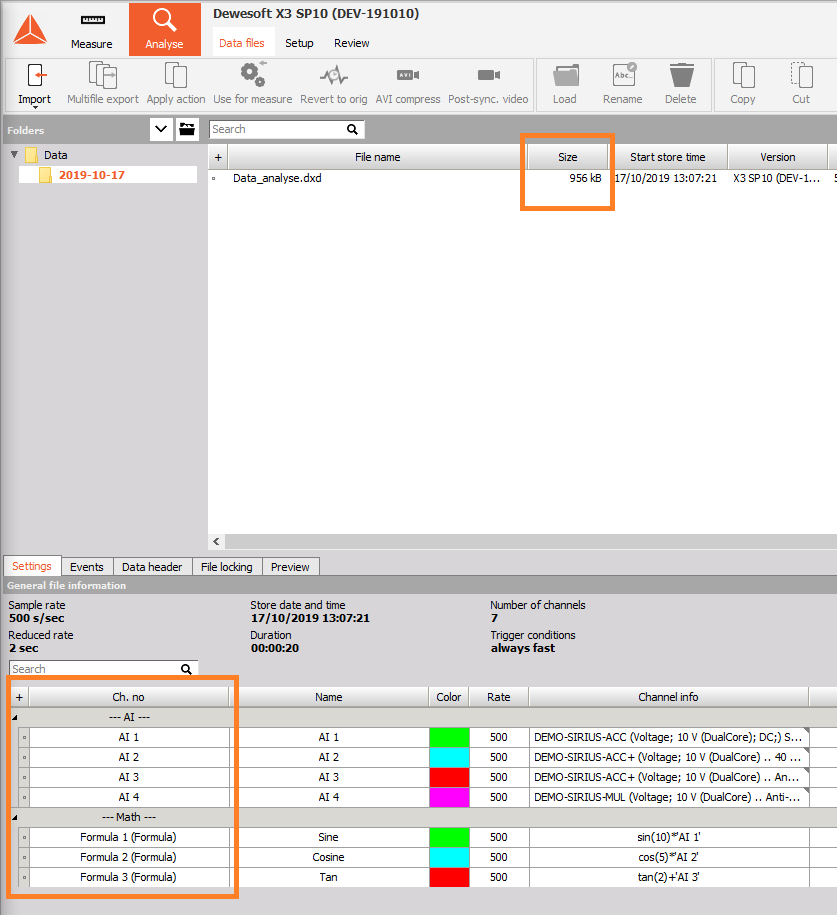Click the open folder browse icon
The height and width of the screenshot is (915, 837).
pos(187,129)
